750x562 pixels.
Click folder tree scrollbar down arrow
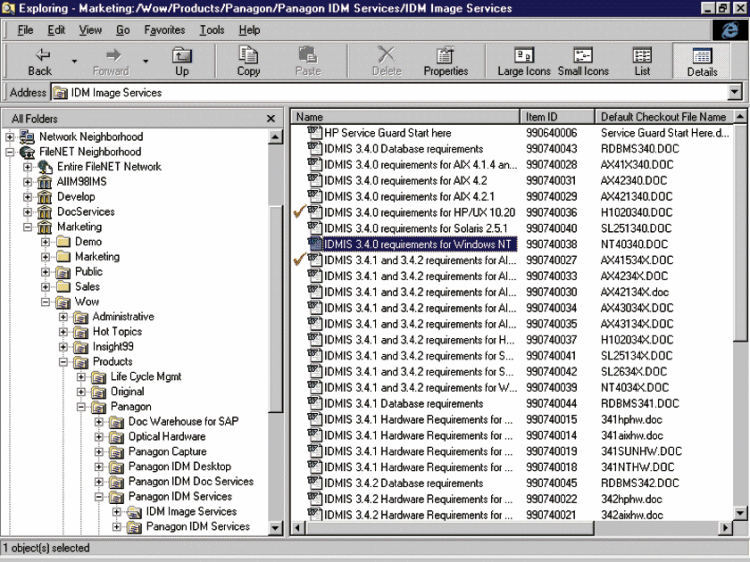tap(275, 528)
